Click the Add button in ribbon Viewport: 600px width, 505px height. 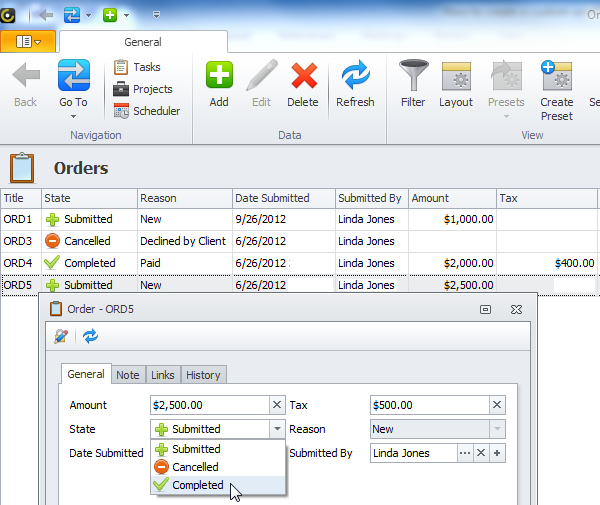coord(219,84)
